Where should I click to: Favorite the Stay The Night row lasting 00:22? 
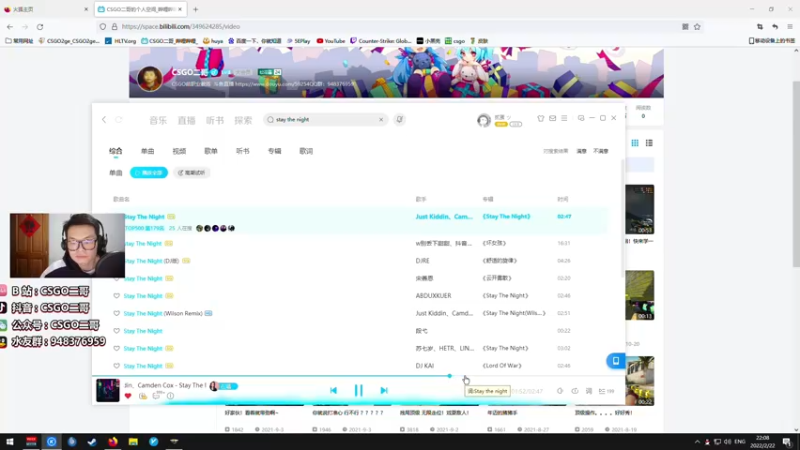(x=116, y=331)
